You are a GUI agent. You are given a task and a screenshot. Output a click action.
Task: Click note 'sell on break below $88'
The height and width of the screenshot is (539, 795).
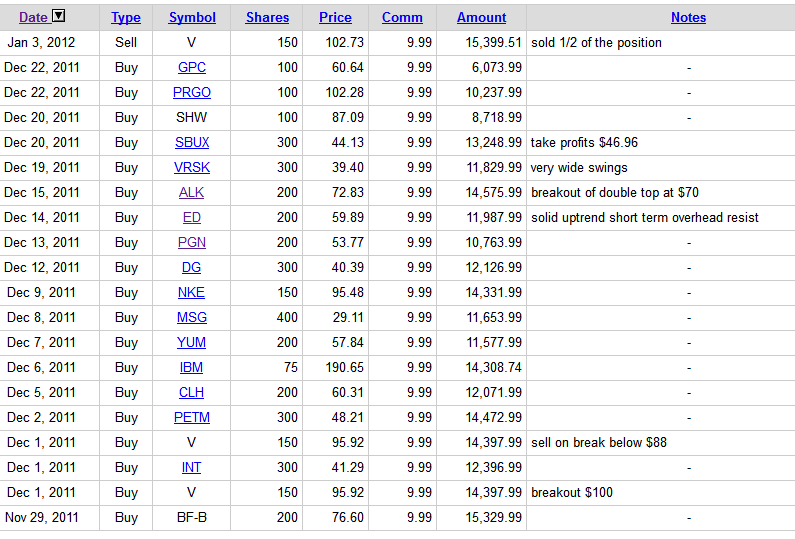[599, 443]
